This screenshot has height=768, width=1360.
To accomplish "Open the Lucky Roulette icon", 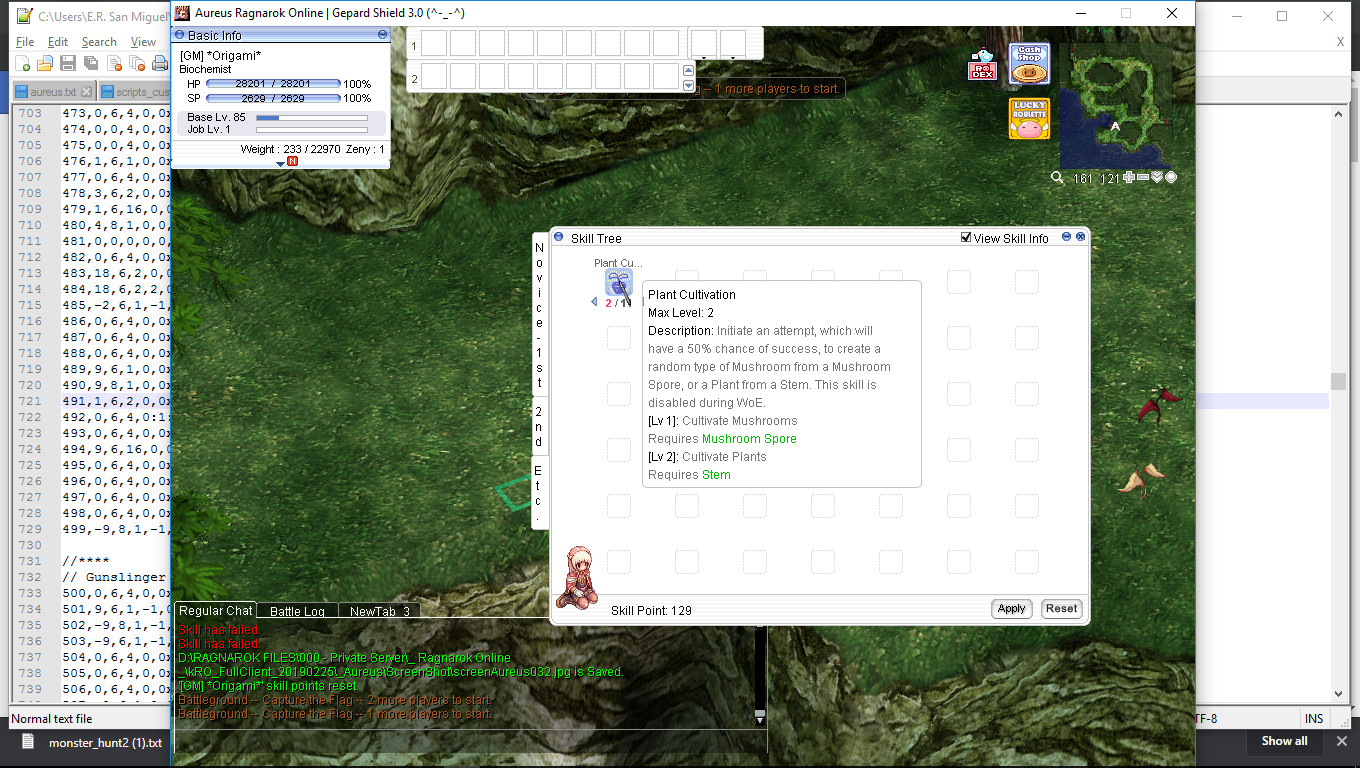I will point(1029,119).
